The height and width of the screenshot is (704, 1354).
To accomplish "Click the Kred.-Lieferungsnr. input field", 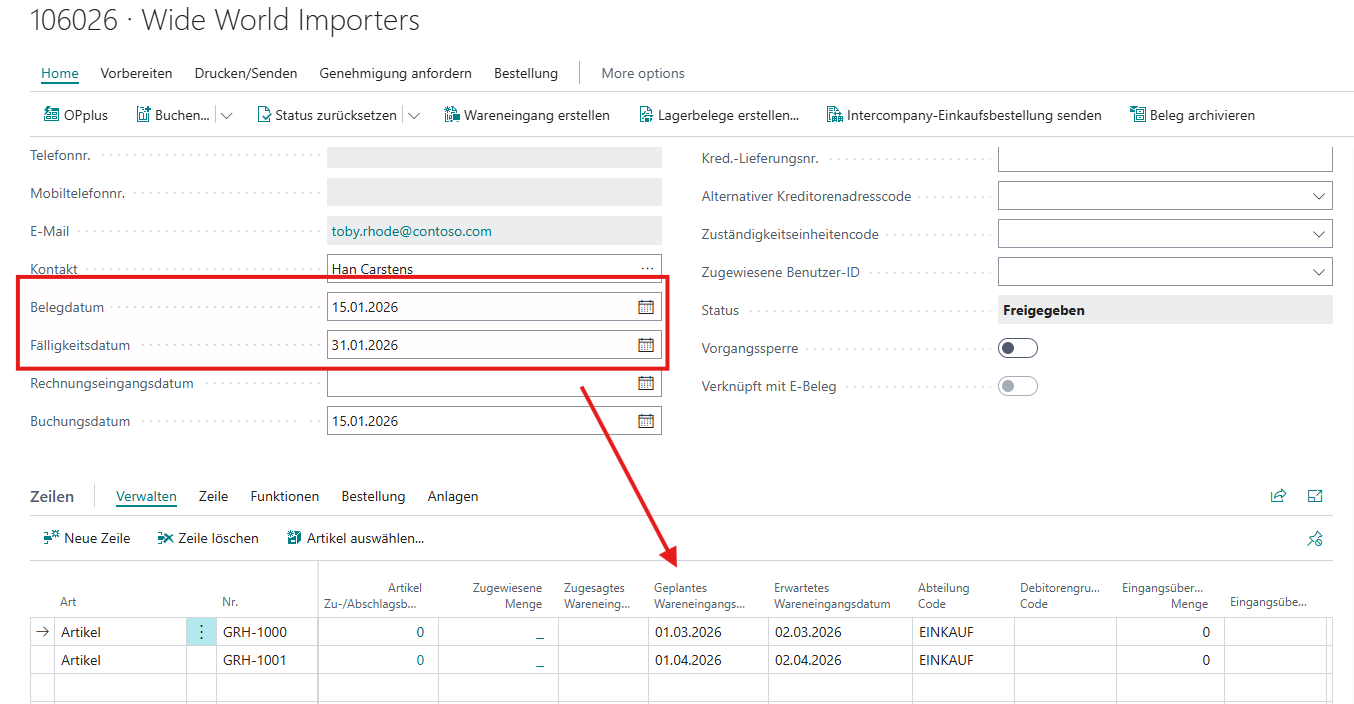I will (x=1165, y=158).
